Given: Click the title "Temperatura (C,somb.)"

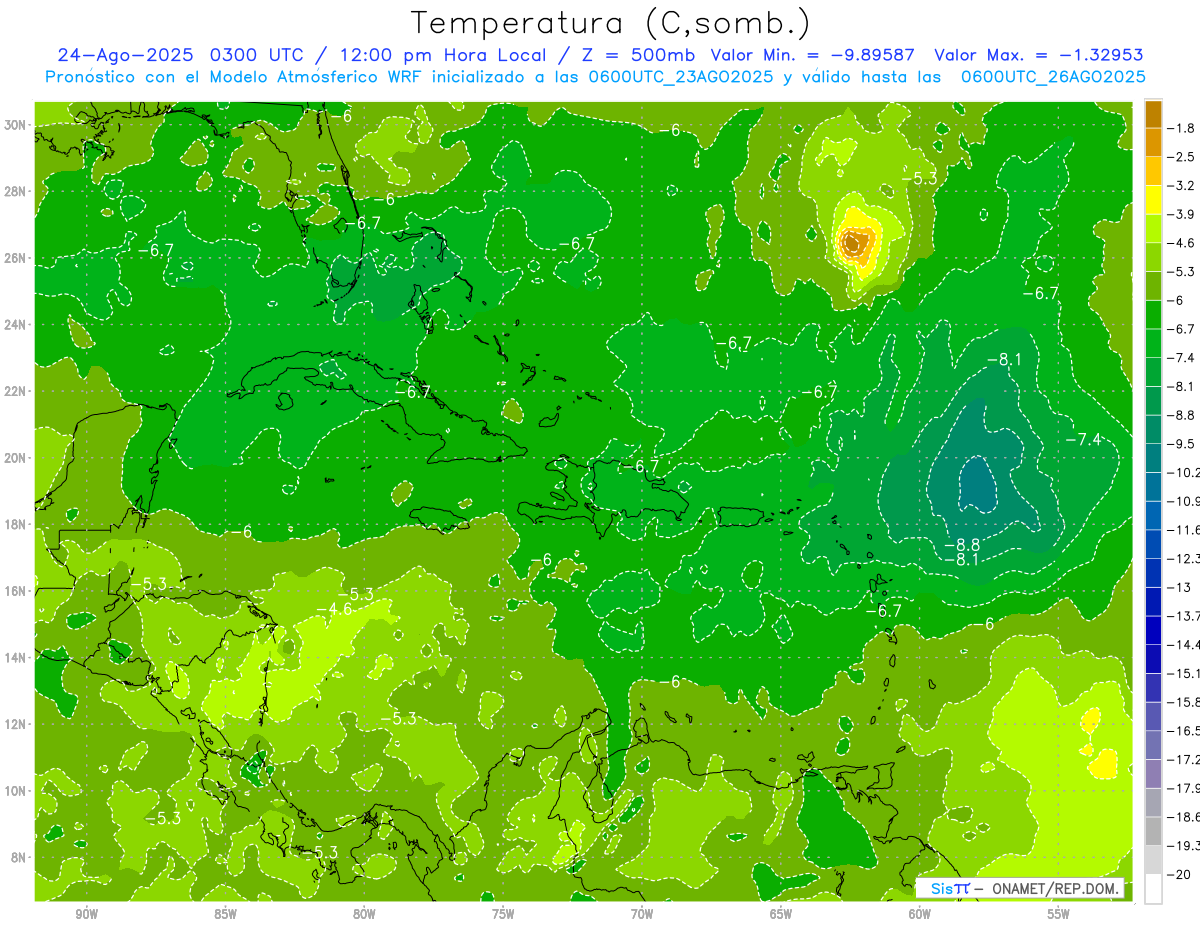Looking at the screenshot, I should (610, 23).
